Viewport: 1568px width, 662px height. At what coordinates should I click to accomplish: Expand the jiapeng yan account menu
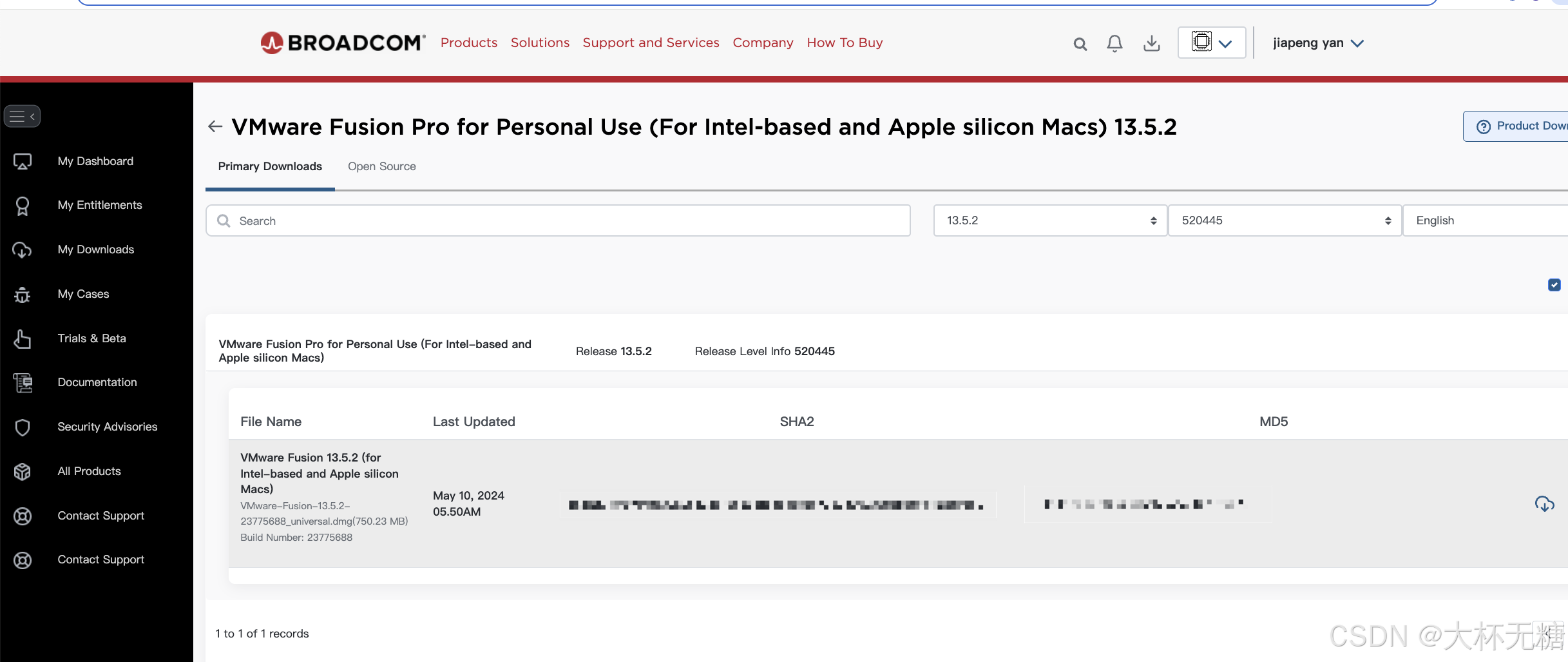[1317, 43]
